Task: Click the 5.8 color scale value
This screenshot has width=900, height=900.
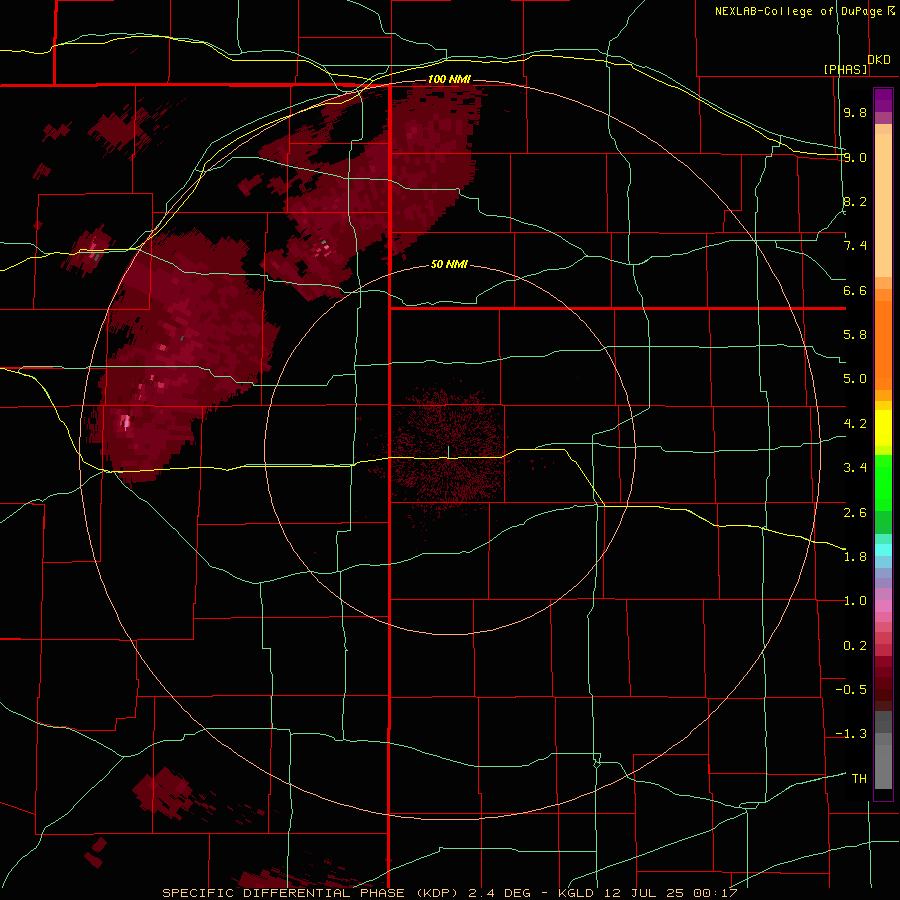Action: pos(855,335)
